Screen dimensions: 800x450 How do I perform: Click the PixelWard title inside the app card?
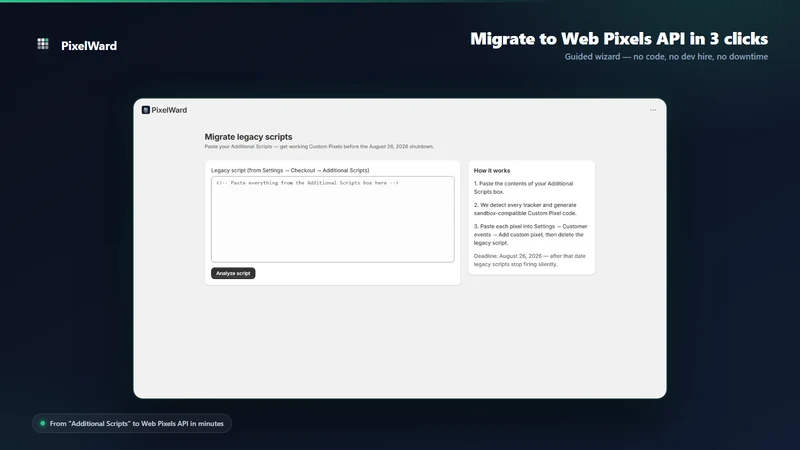pos(169,110)
